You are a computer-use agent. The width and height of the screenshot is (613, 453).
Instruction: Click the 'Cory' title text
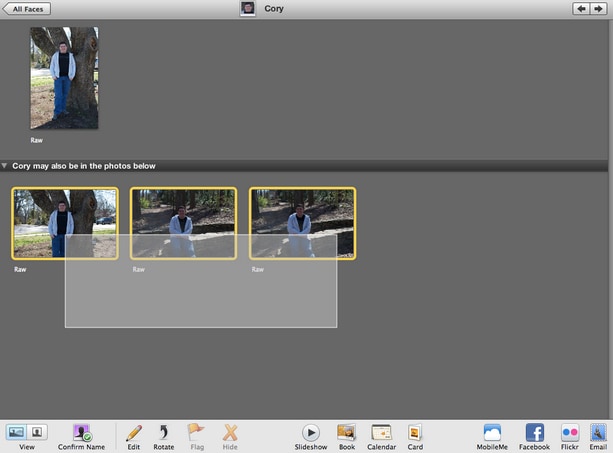tap(274, 9)
